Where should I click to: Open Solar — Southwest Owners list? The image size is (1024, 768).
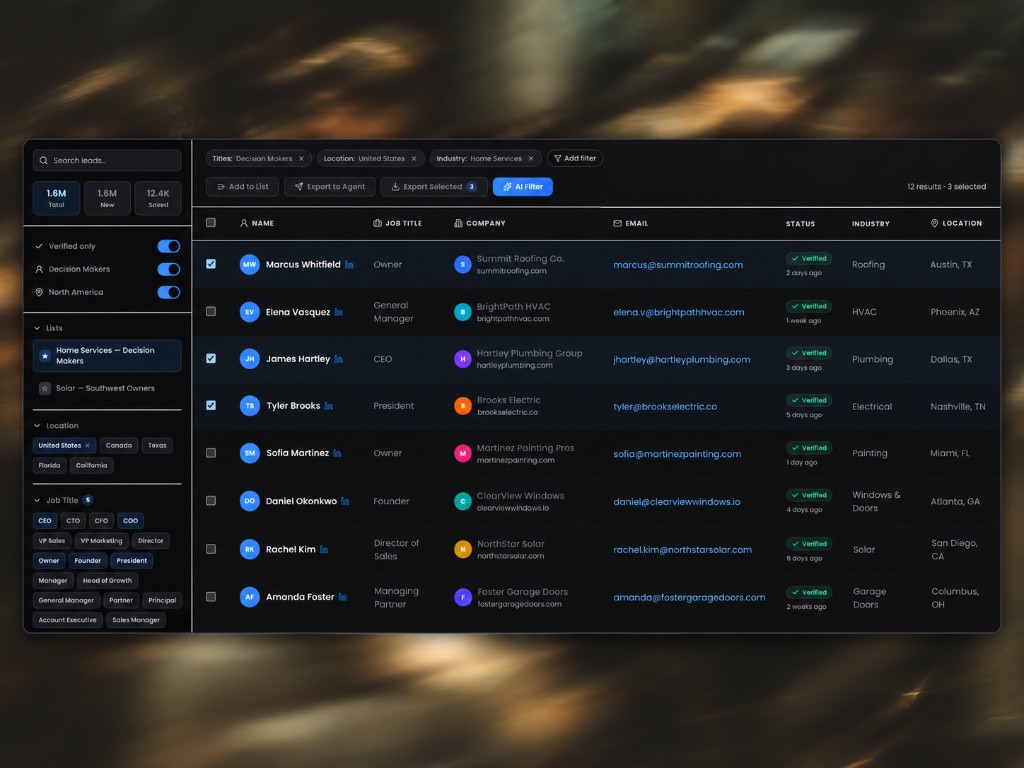pyautogui.click(x=107, y=388)
